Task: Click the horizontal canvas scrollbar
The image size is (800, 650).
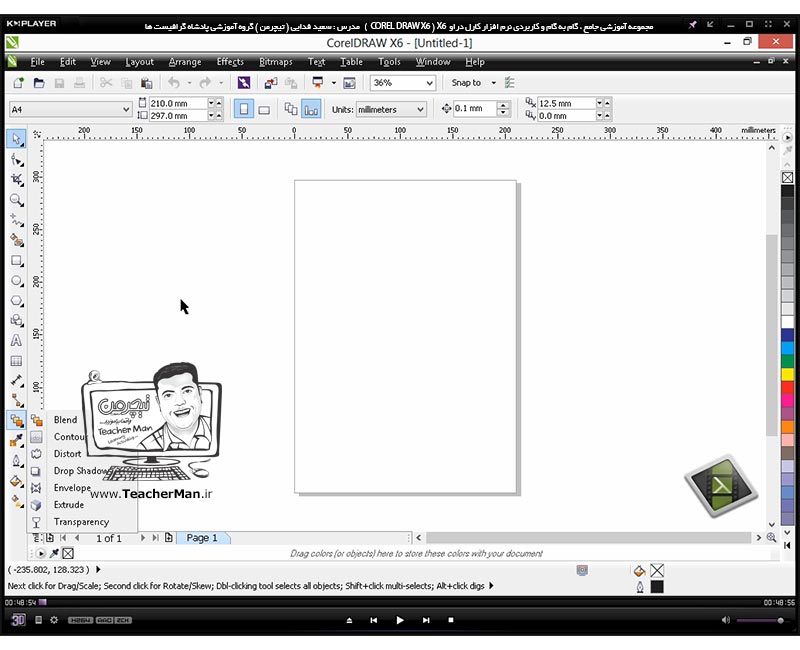Action: [x=588, y=538]
